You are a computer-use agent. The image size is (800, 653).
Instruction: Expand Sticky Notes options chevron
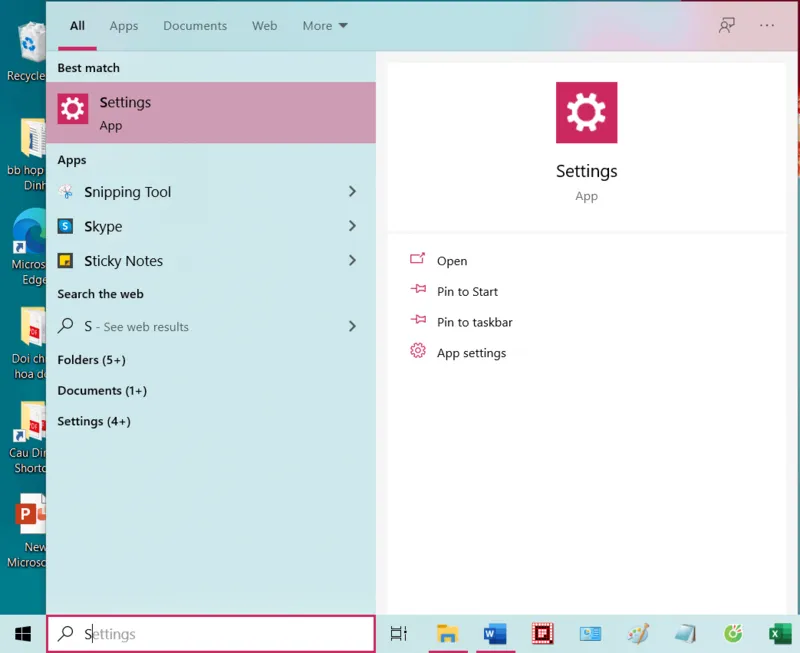tap(352, 261)
